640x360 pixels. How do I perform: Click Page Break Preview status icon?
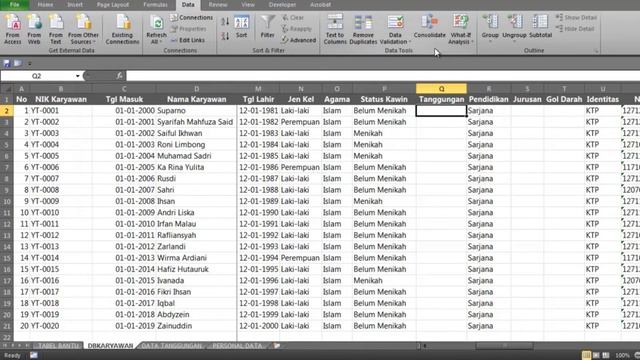pos(606,356)
